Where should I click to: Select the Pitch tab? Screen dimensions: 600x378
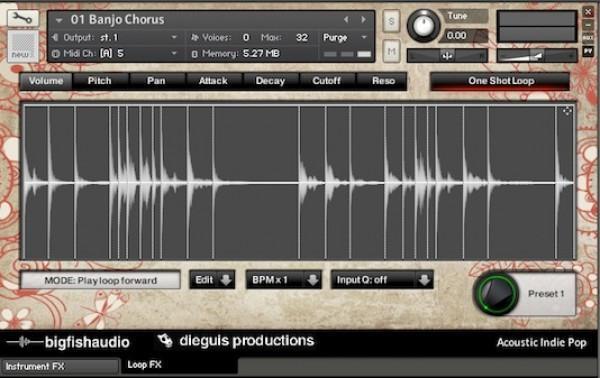click(x=99, y=81)
